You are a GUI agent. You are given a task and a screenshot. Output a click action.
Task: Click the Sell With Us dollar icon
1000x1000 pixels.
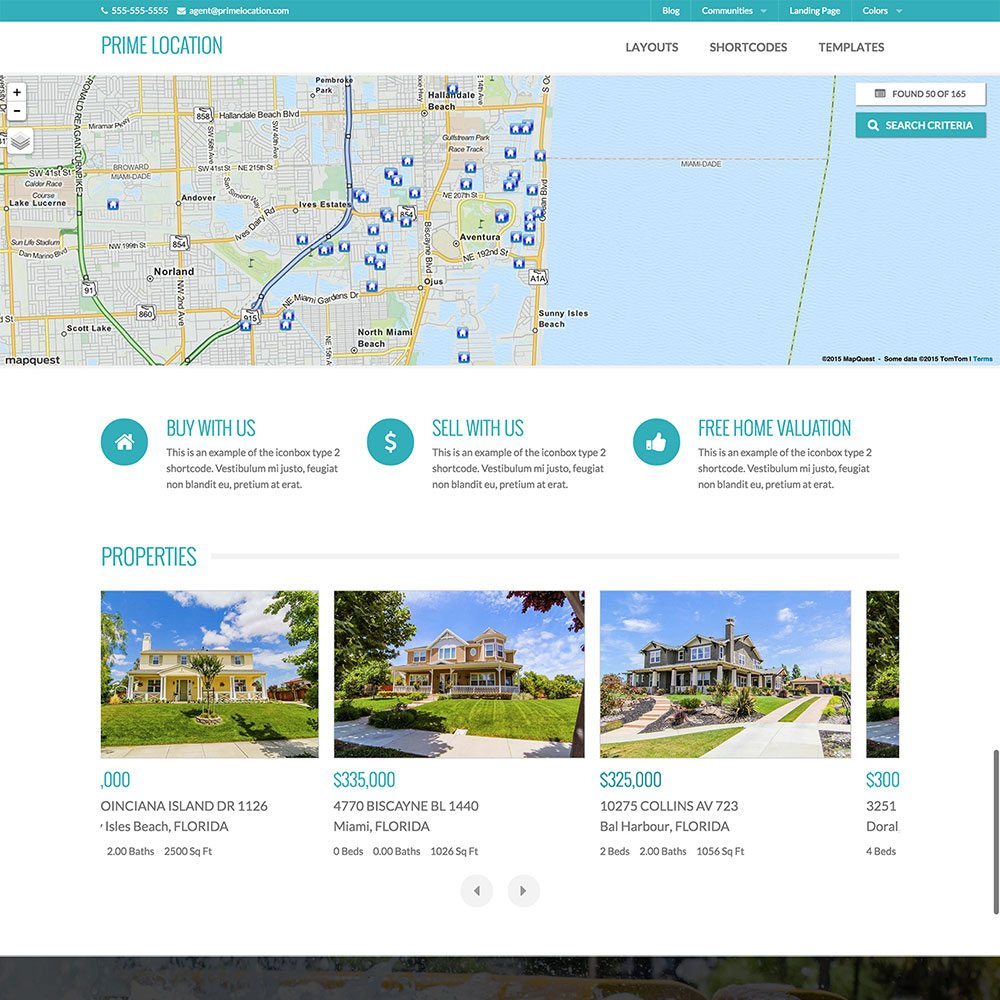390,441
